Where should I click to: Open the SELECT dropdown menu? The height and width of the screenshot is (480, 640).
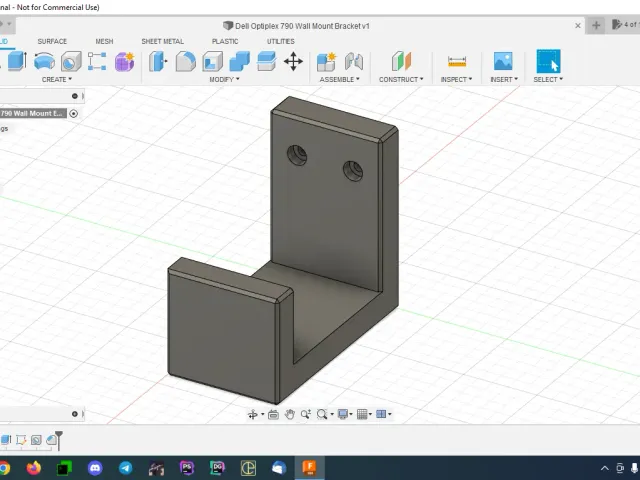[548, 79]
